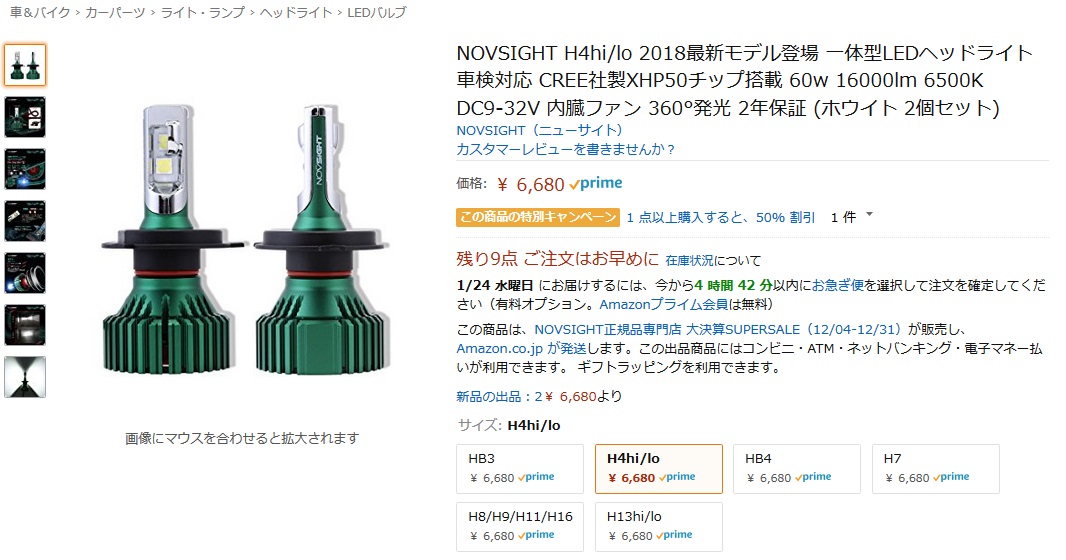Pick the H8/H9/H11/H16 size option
This screenshot has height=560, width=1066.
520,527
